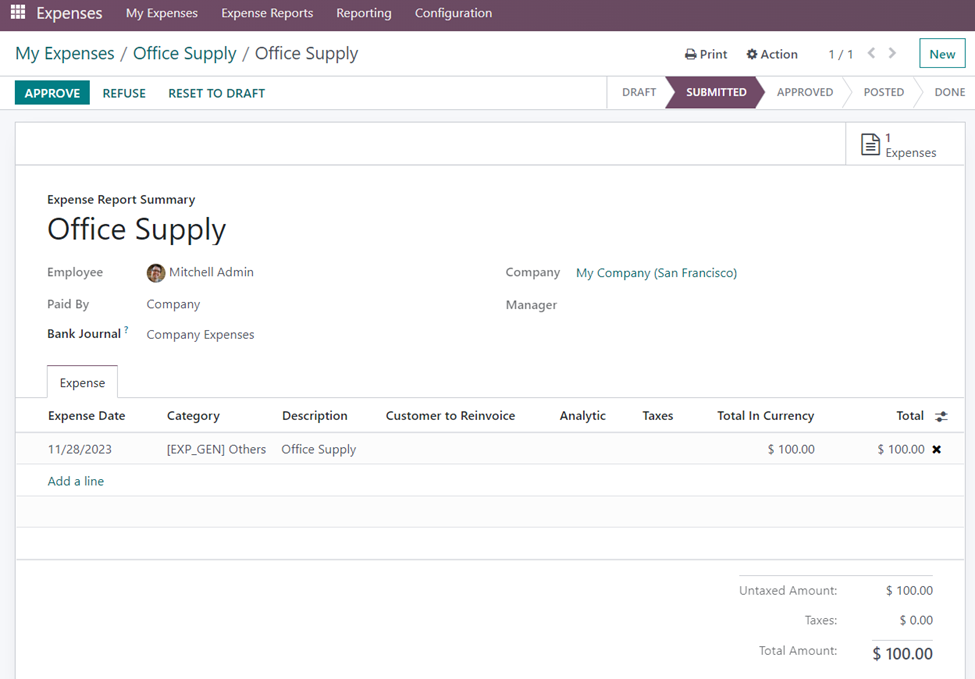Delete the Office Supply expense line
Screen dimensions: 975x679
[x=937, y=449]
